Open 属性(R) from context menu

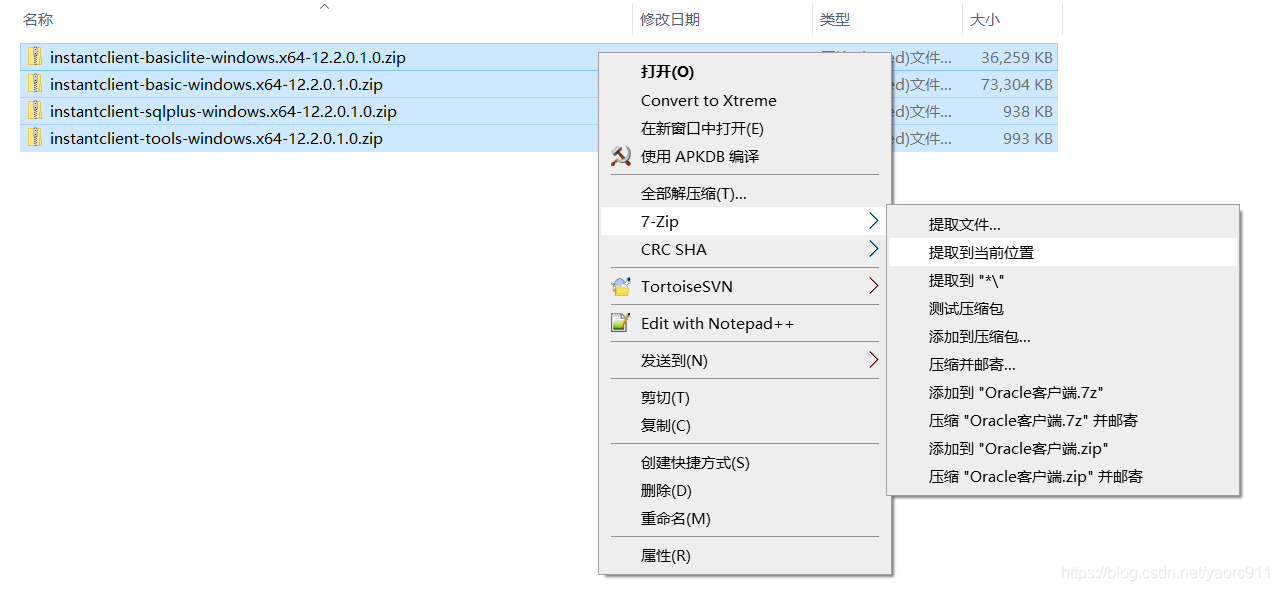pos(665,556)
